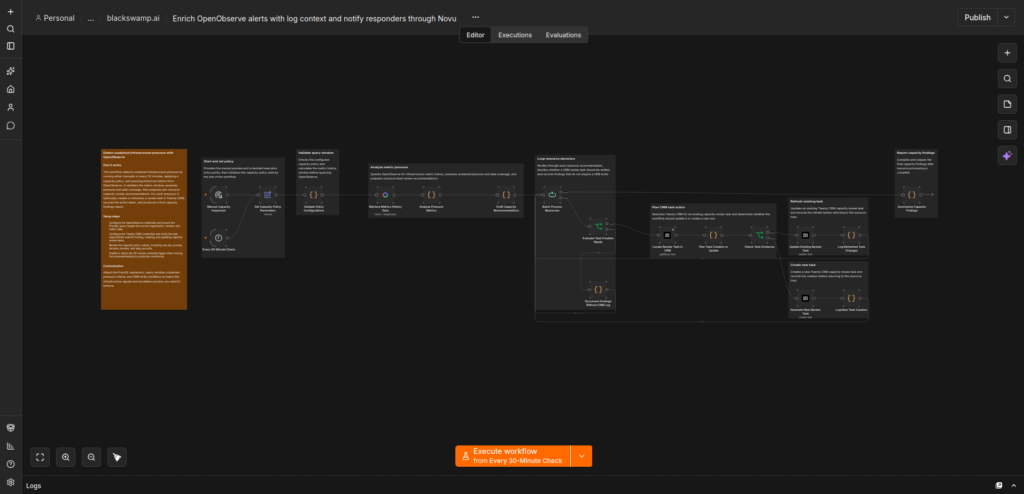This screenshot has width=1024, height=494.
Task: Select the Draft Capacity Recommendations node
Action: point(505,195)
